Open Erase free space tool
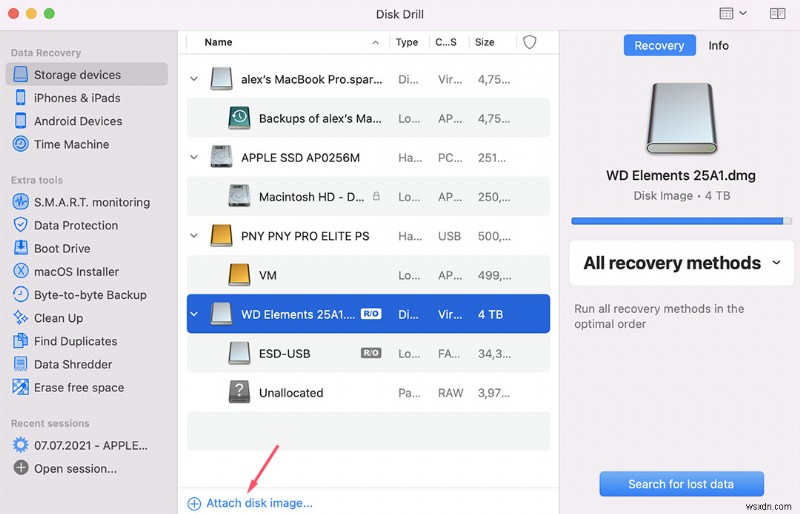Image resolution: width=800 pixels, height=514 pixels. (79, 387)
